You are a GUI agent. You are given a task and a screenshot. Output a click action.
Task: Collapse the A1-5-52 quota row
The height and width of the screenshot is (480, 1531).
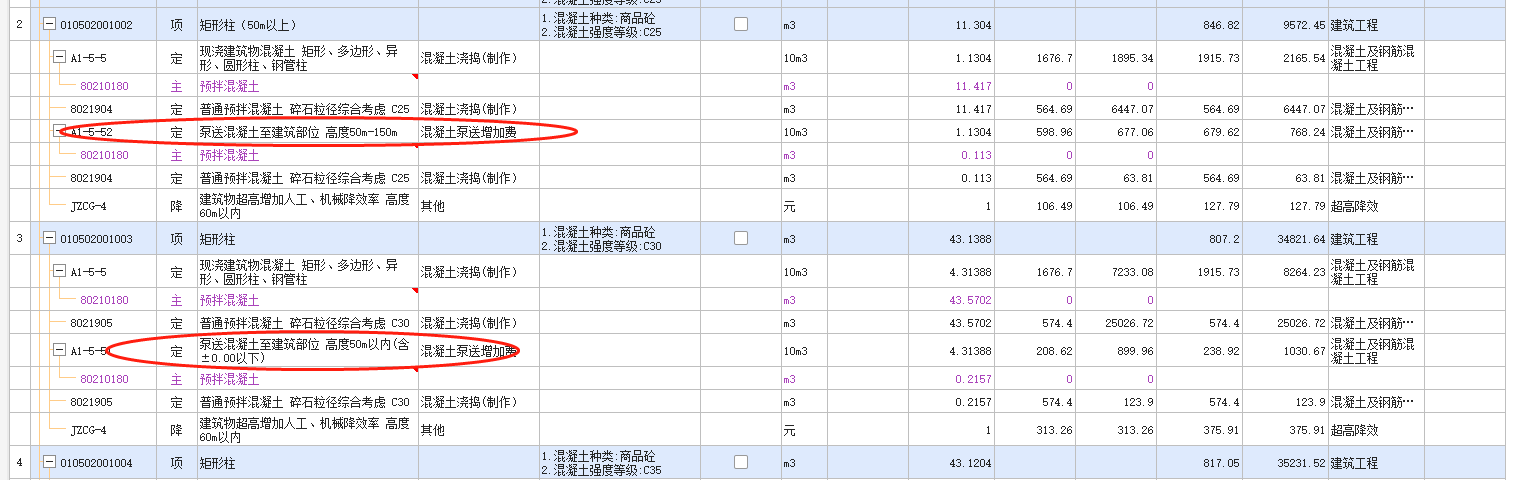59,131
